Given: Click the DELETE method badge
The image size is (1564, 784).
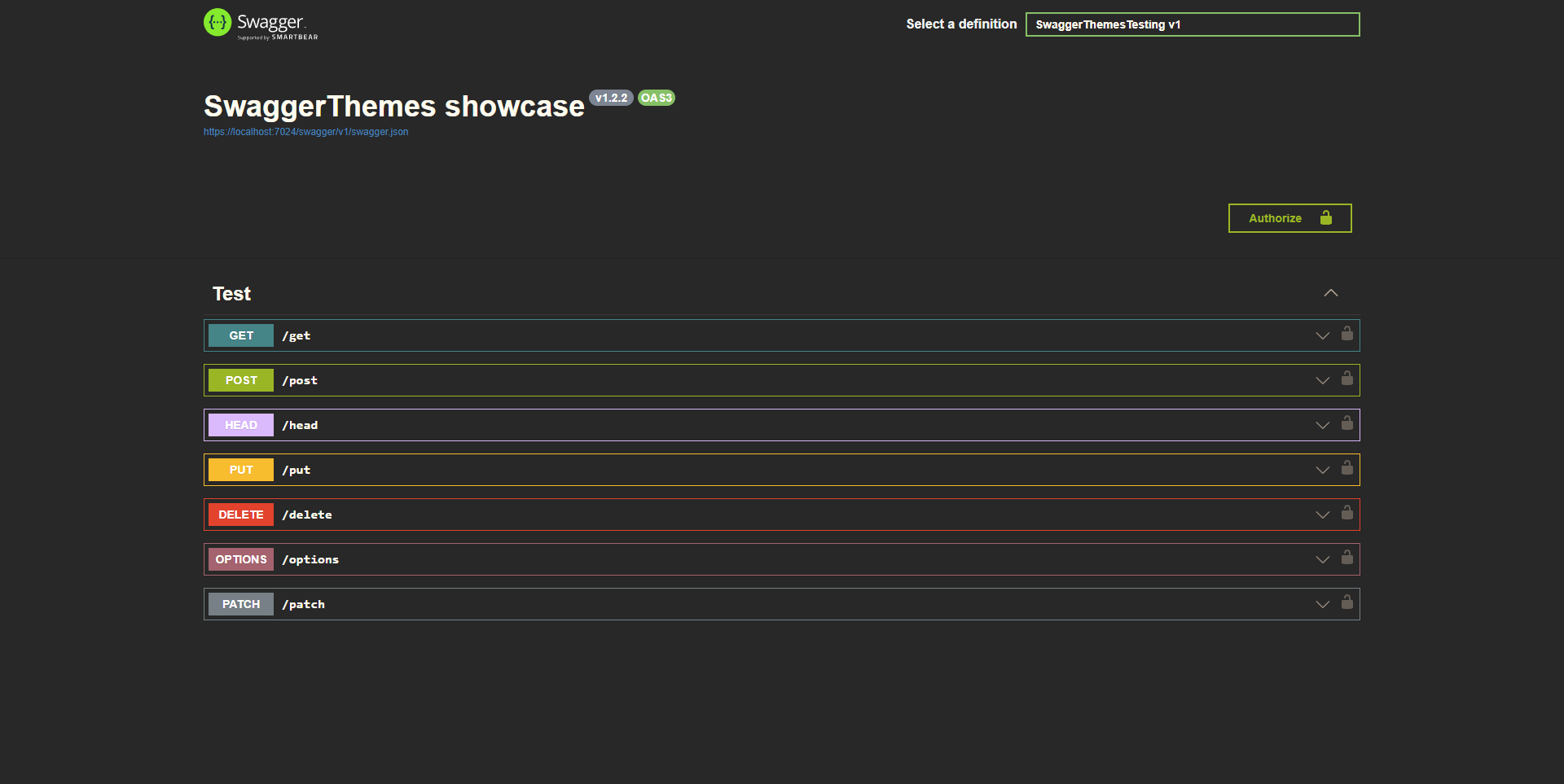Looking at the screenshot, I should [241, 515].
